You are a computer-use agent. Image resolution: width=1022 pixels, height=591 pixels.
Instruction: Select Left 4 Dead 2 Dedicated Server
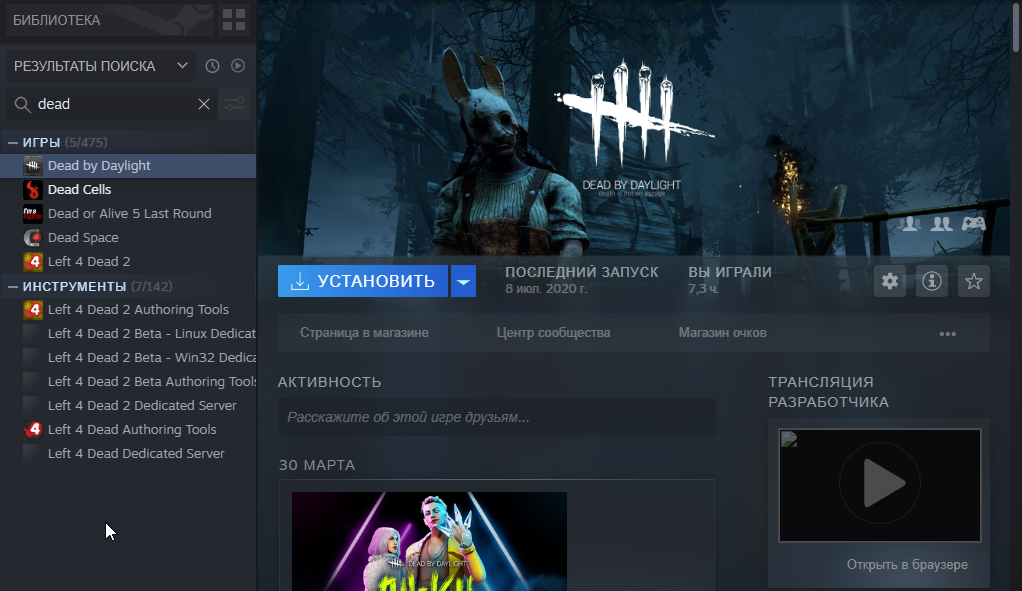[128, 405]
